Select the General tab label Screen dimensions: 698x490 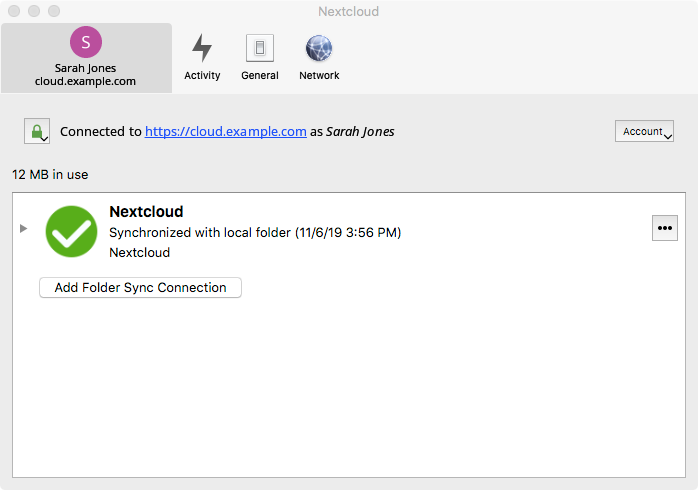[260, 76]
